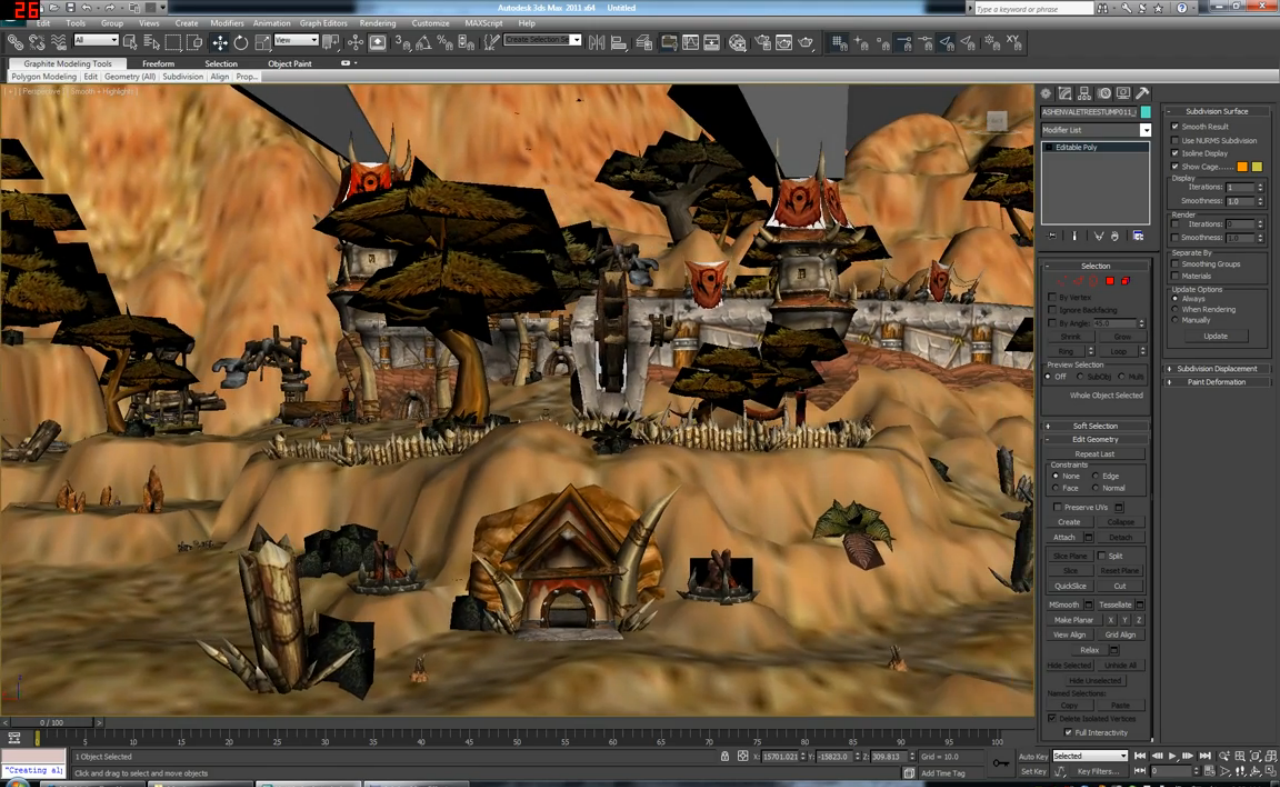The height and width of the screenshot is (787, 1280).
Task: Toggle the Isoline Display checkbox
Action: [1175, 153]
